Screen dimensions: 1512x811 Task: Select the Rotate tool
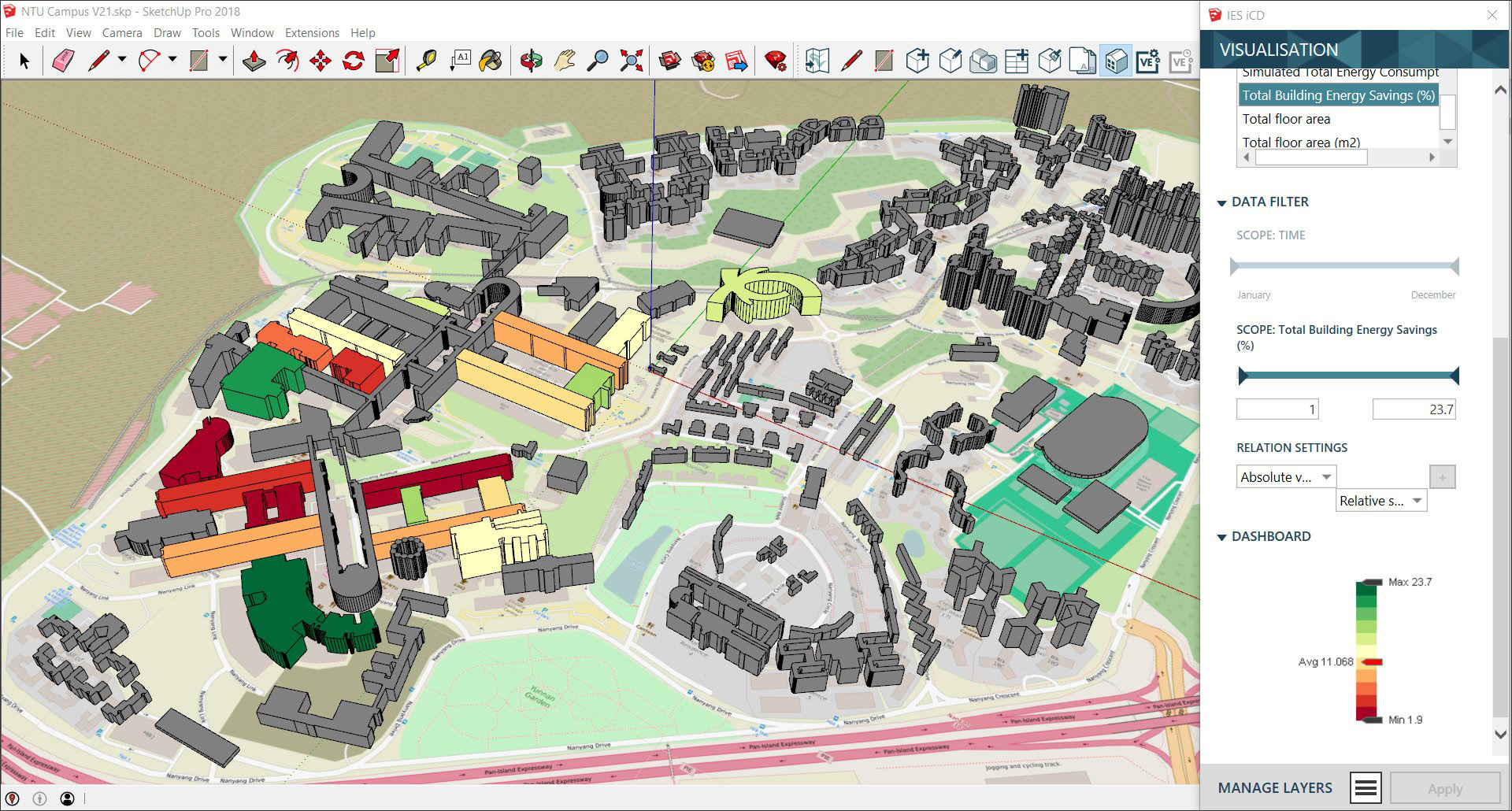pos(352,60)
